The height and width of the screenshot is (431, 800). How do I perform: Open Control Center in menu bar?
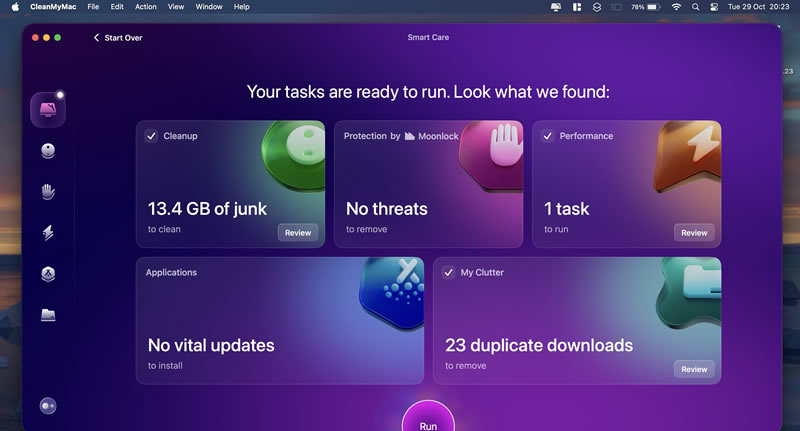click(x=714, y=7)
